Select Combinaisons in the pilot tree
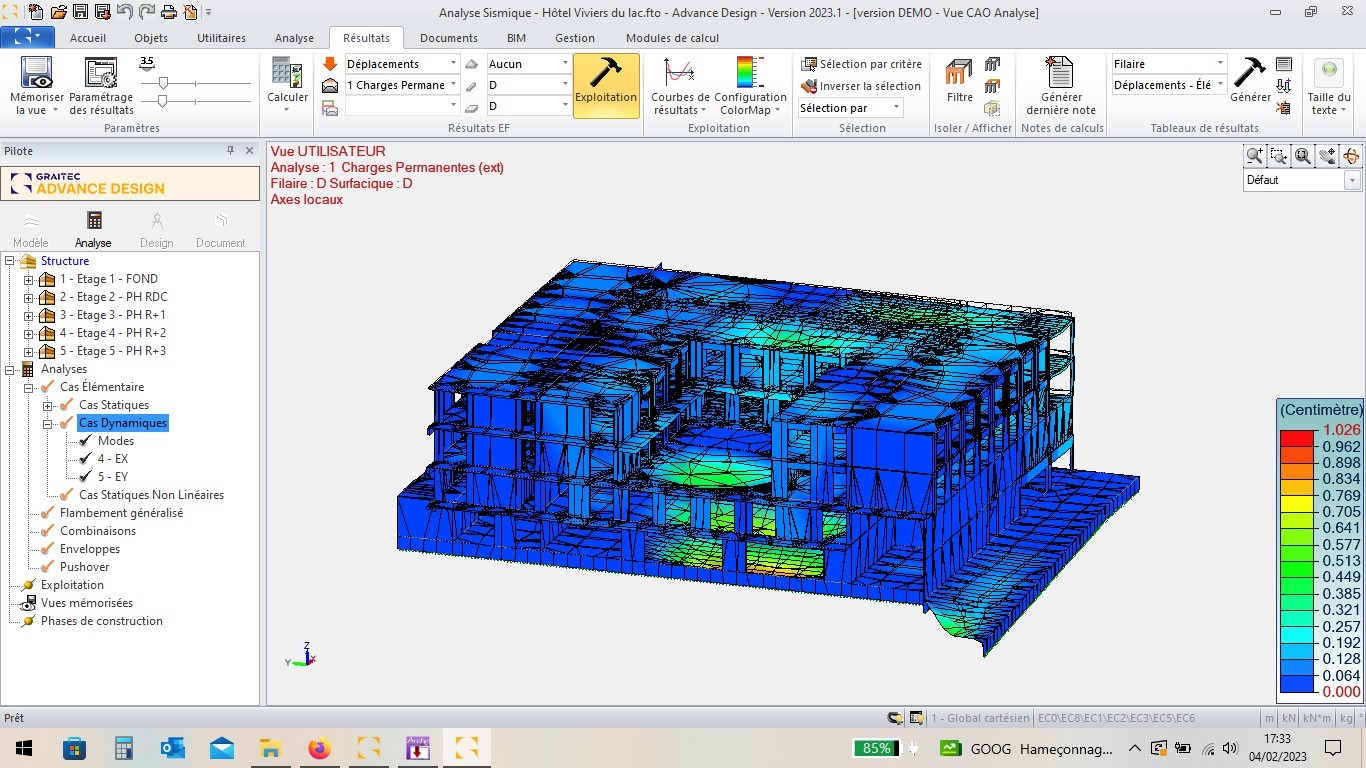This screenshot has height=768, width=1366. tap(98, 531)
